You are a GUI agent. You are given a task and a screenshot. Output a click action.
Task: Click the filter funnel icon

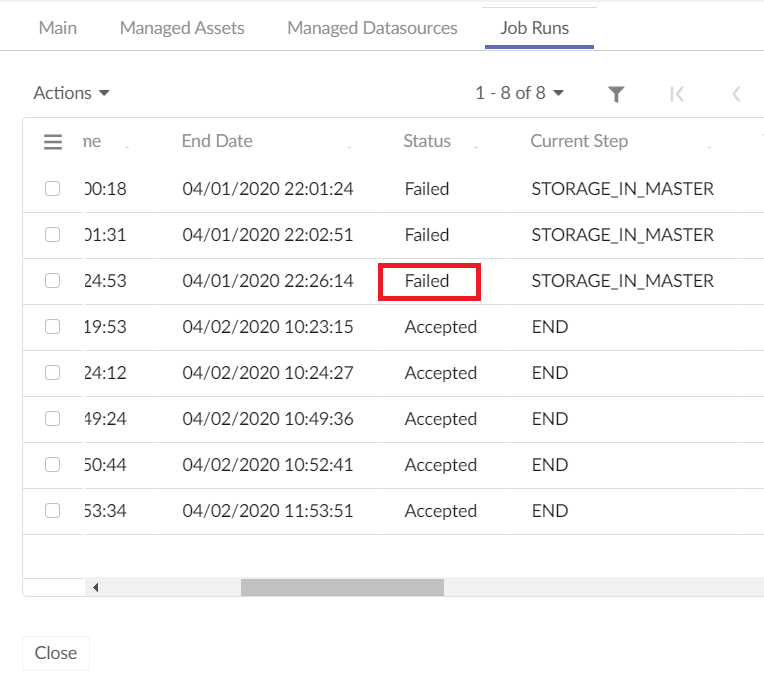point(617,94)
